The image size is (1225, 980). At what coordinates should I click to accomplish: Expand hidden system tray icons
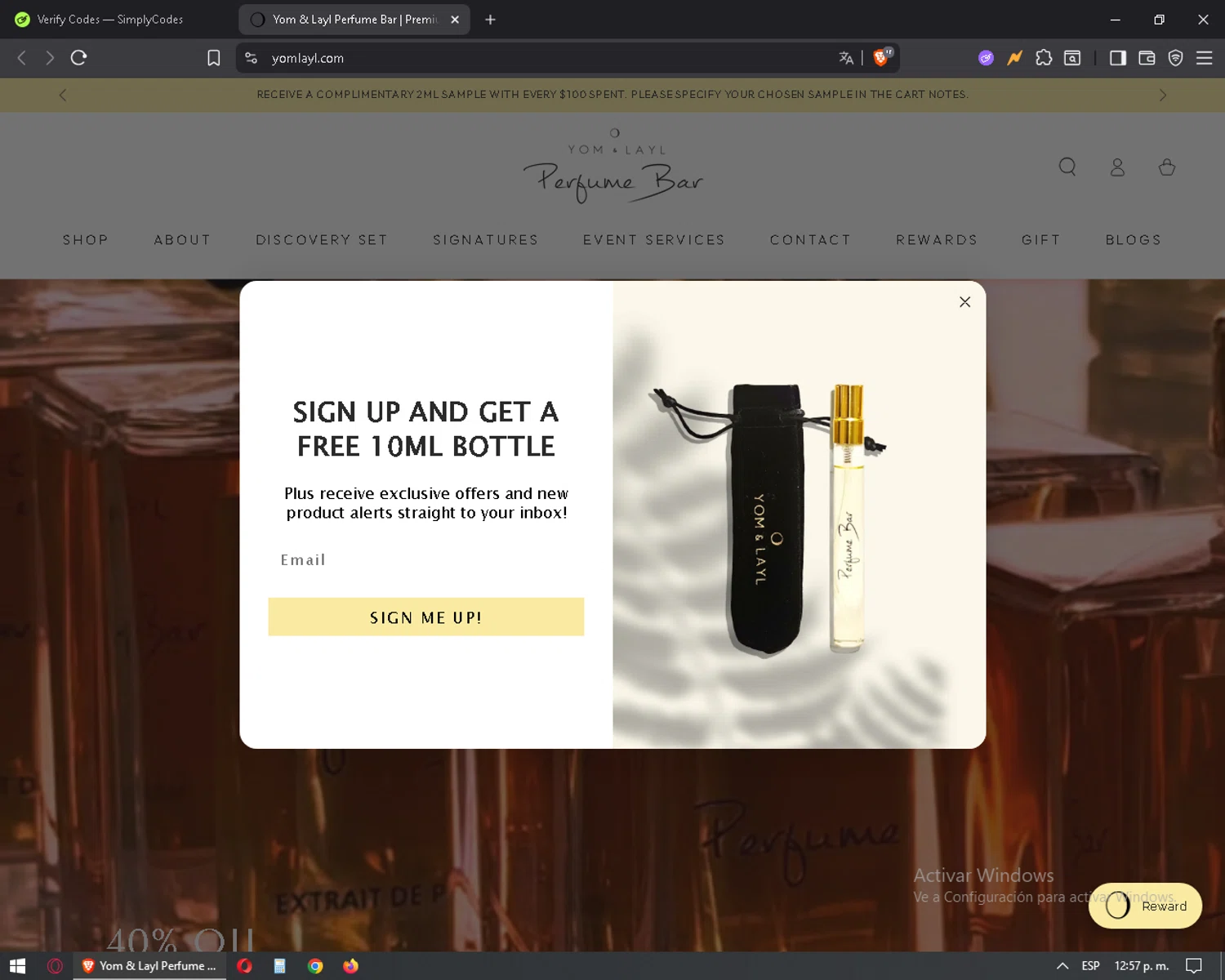point(1062,966)
